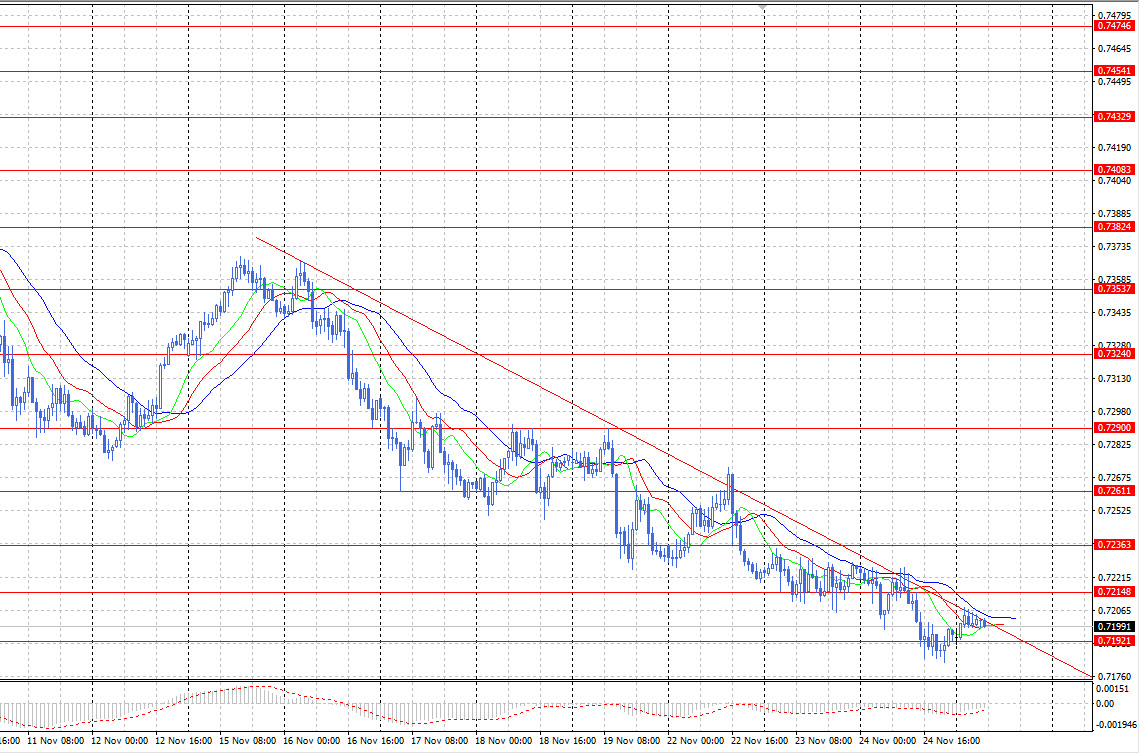This screenshot has width=1140, height=754.
Task: Click the time label 22 Nov 00:00
Action: coord(695,741)
